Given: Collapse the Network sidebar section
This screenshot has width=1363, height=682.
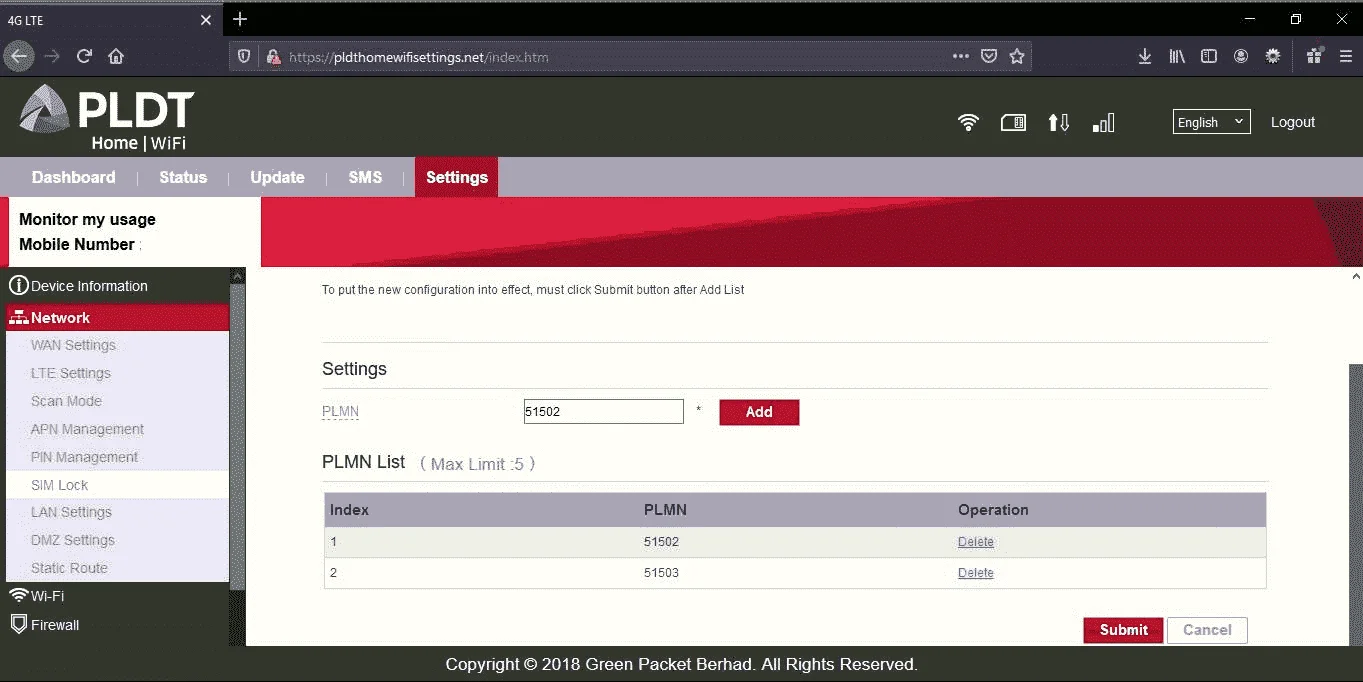Looking at the screenshot, I should 117,318.
